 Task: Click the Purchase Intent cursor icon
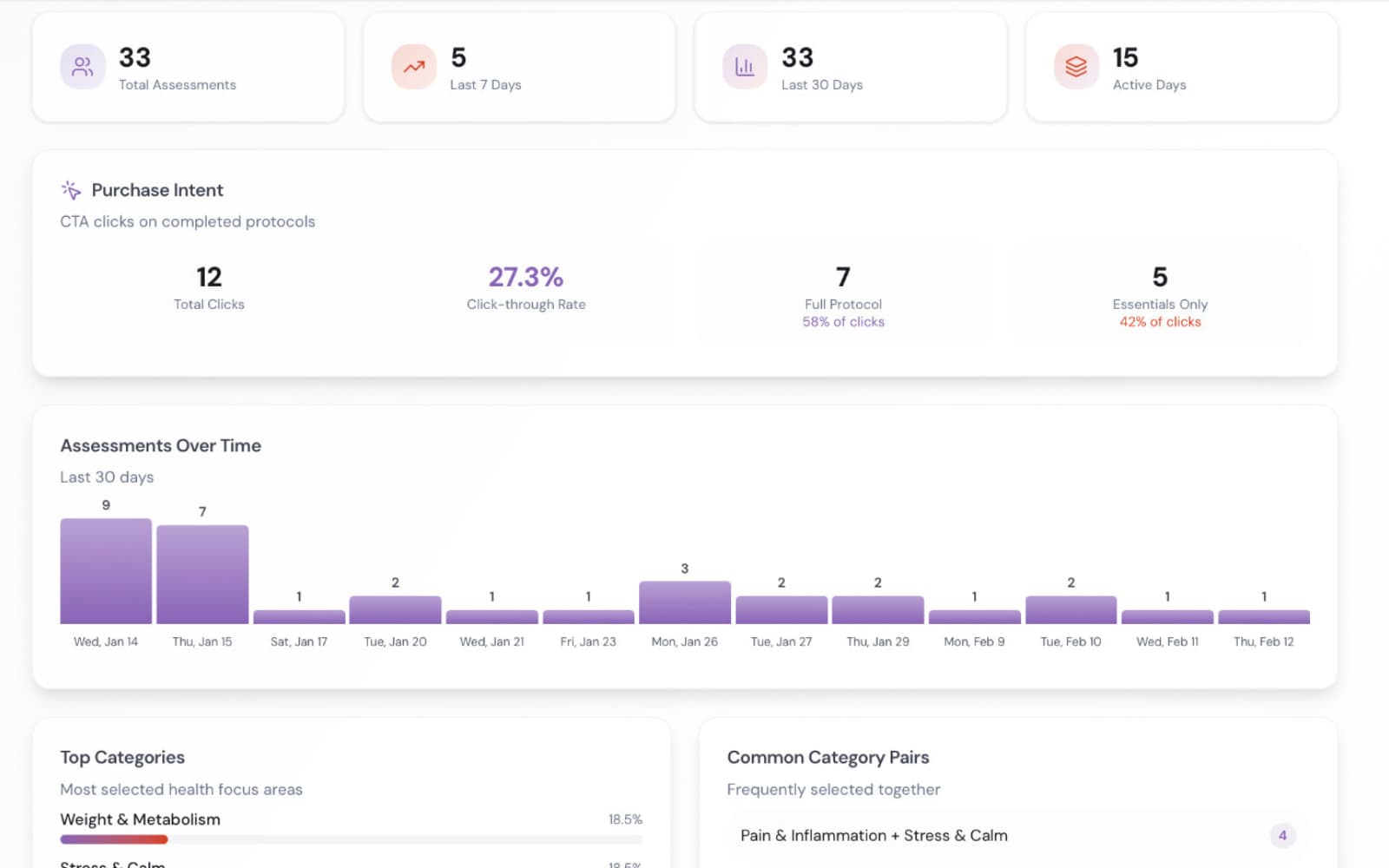click(x=70, y=189)
